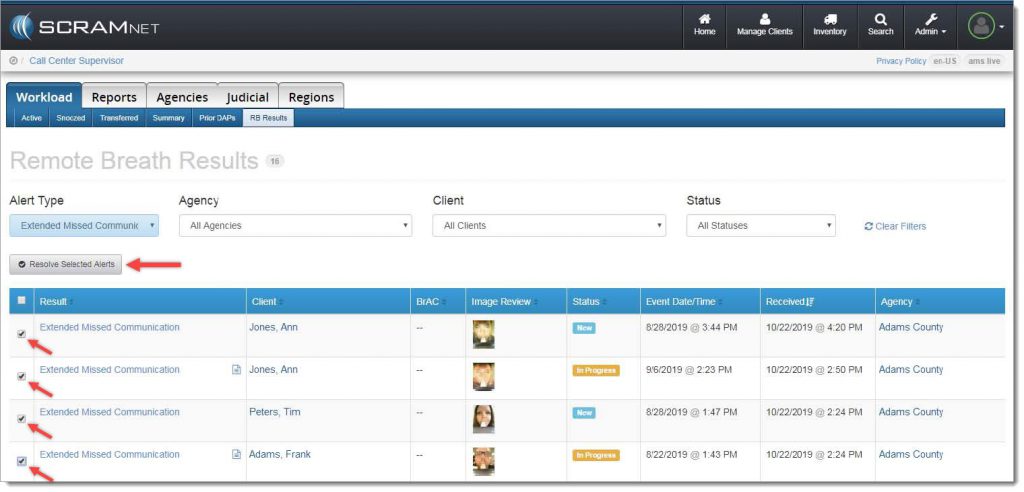Click the Clear Filters refresh icon
The height and width of the screenshot is (492, 1024).
pyautogui.click(x=869, y=226)
